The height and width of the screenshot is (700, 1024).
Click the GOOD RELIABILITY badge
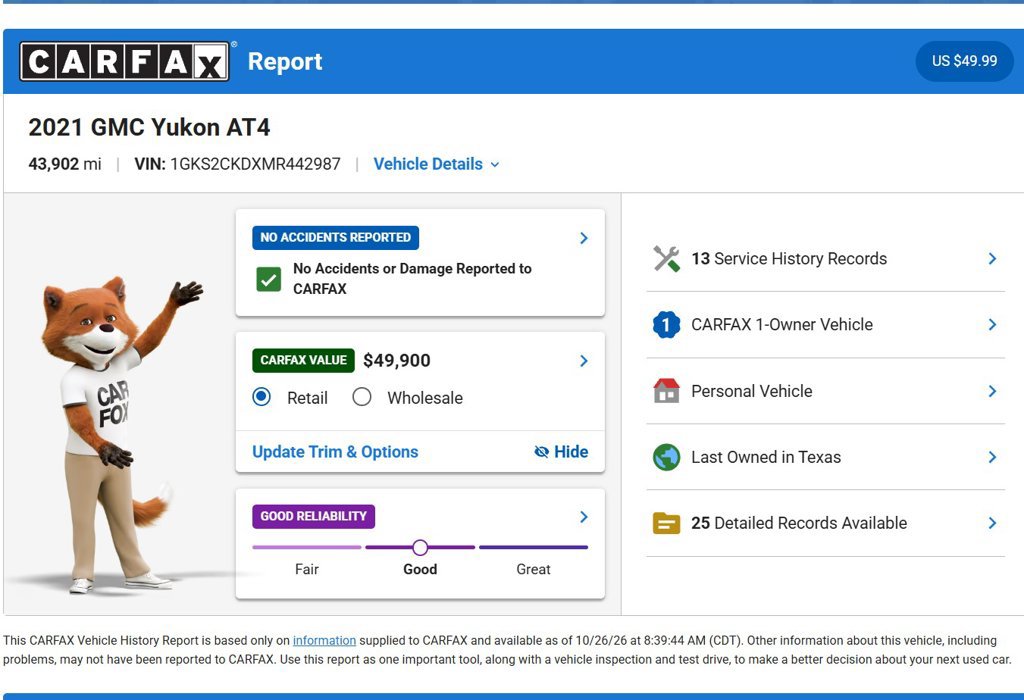tap(313, 517)
